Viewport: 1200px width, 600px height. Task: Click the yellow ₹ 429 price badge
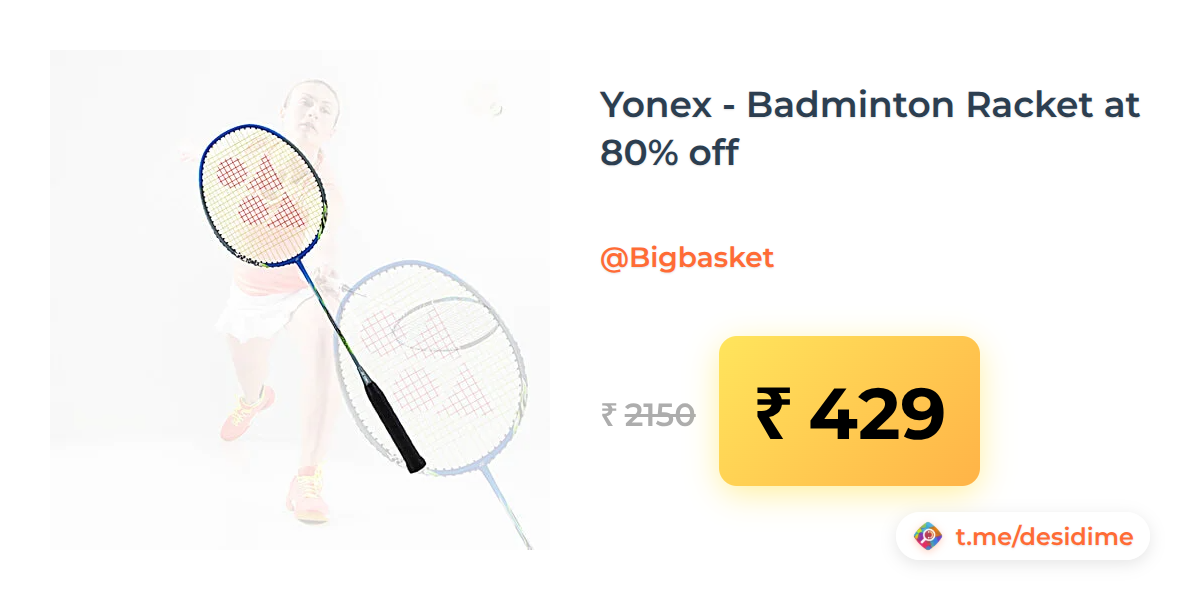849,411
